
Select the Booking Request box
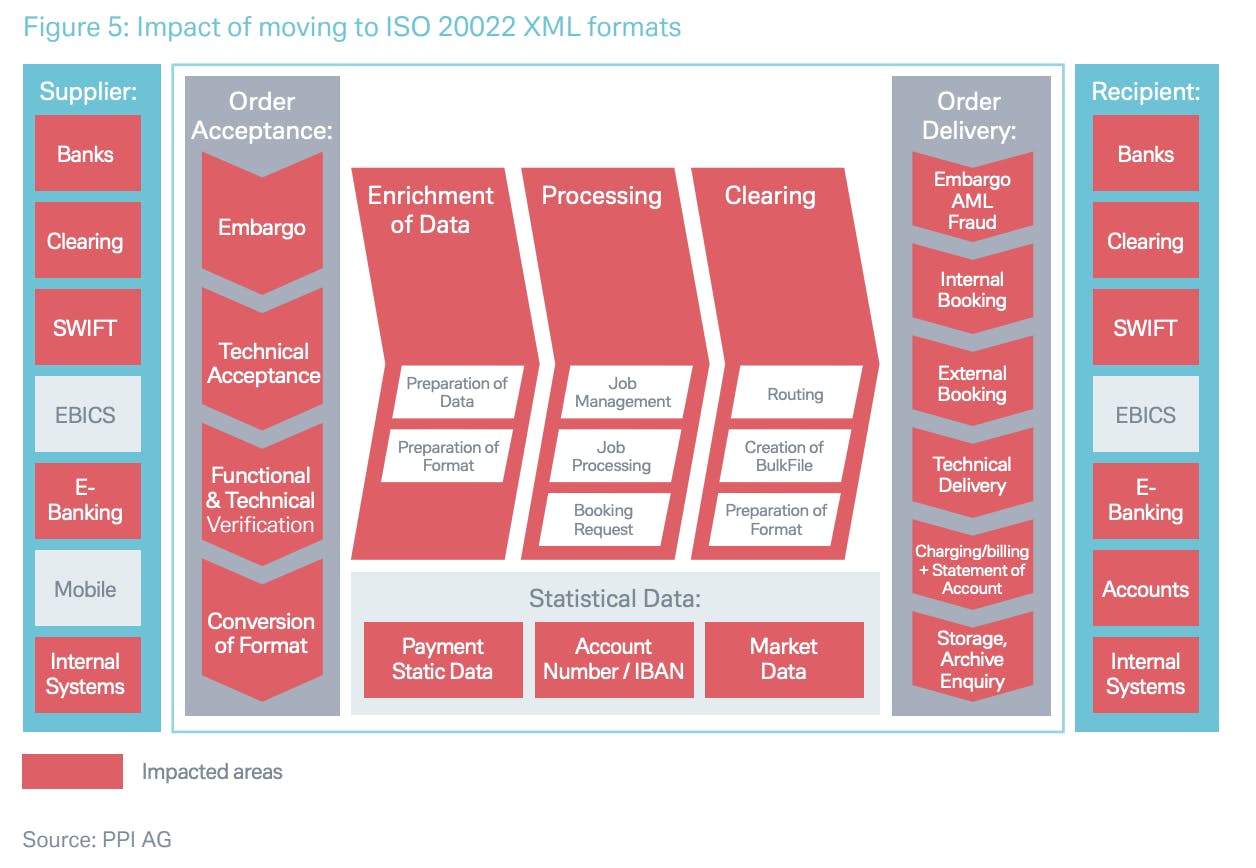click(x=604, y=520)
